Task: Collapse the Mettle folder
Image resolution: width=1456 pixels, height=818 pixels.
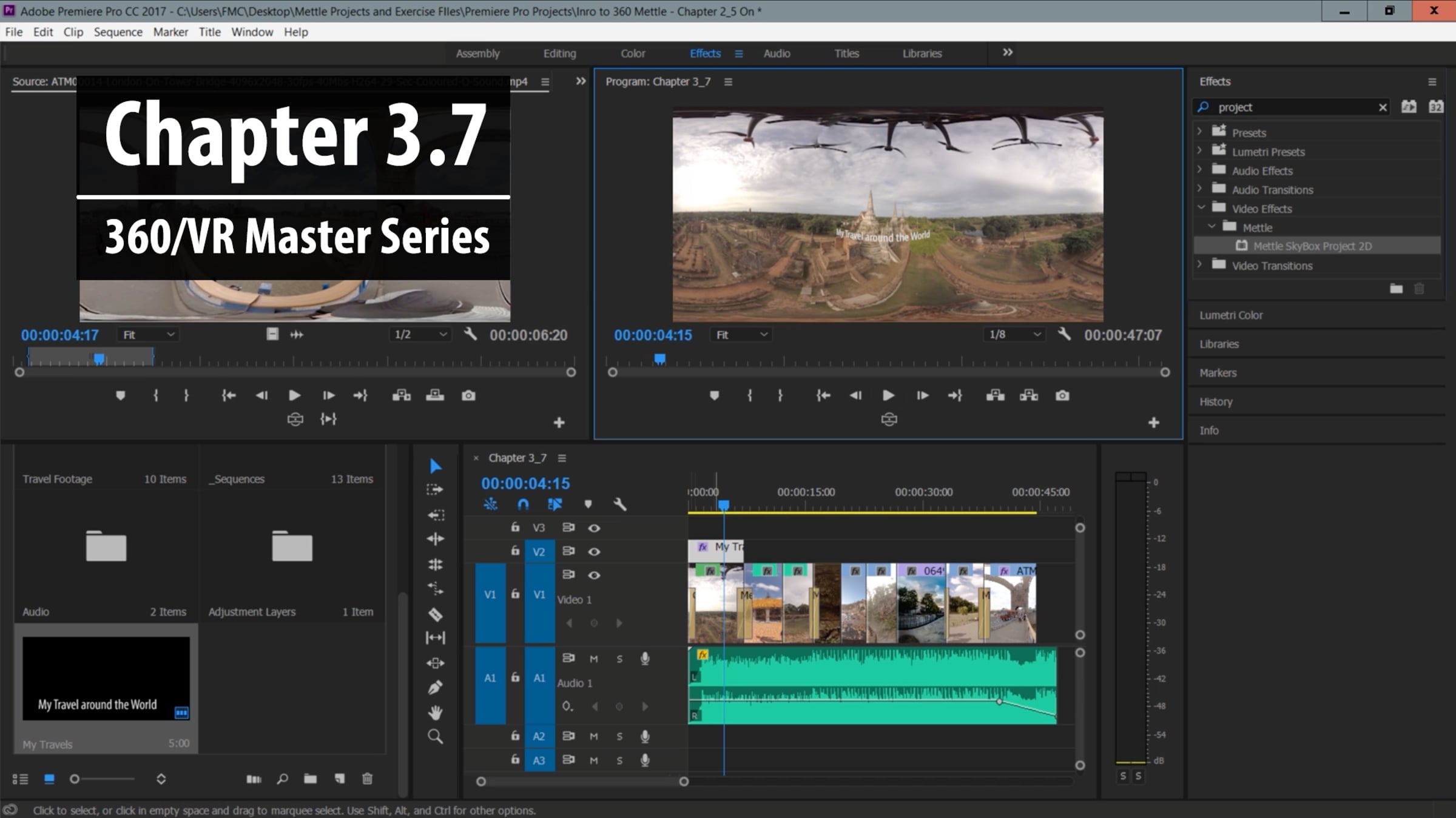Action: pos(1212,227)
